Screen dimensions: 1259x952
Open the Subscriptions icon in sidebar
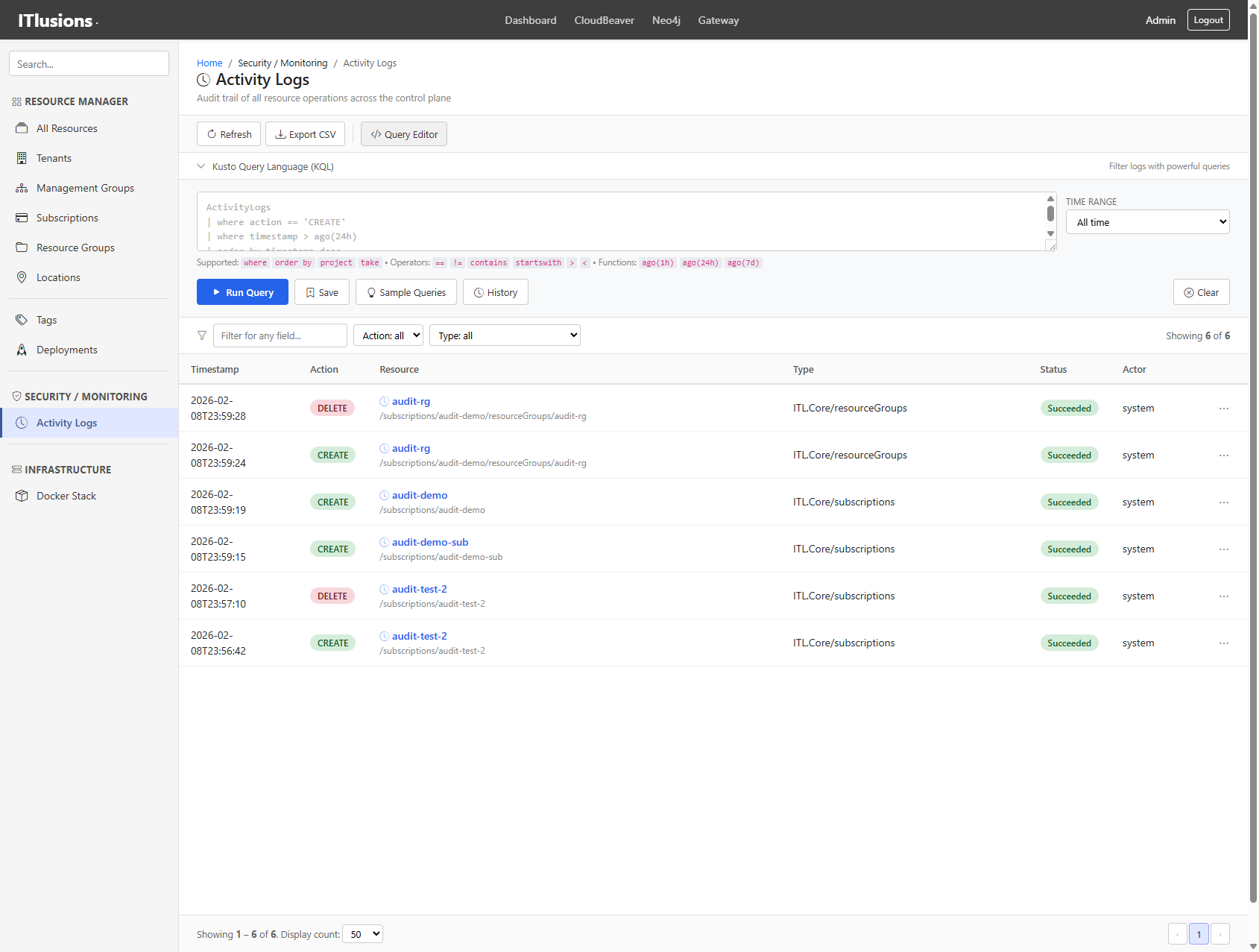point(22,218)
